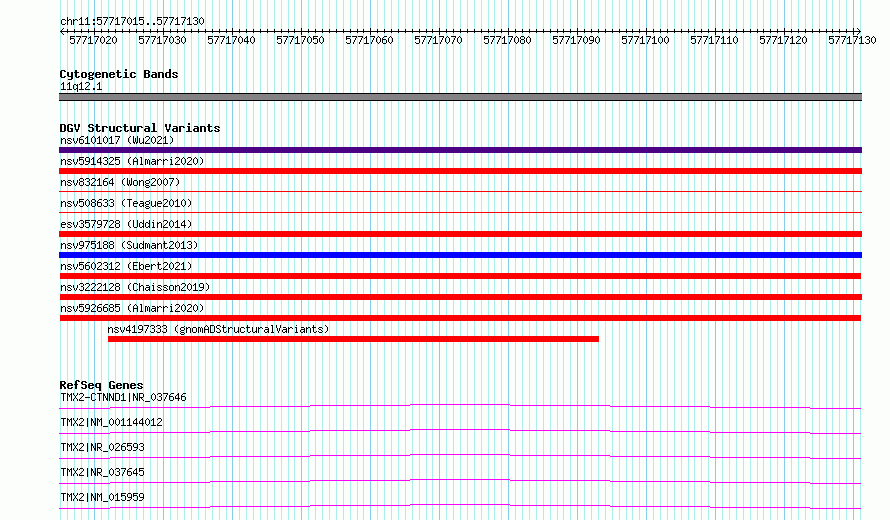Click ruler position 57717080
Viewport: 890px width, 520px height.
507,40
